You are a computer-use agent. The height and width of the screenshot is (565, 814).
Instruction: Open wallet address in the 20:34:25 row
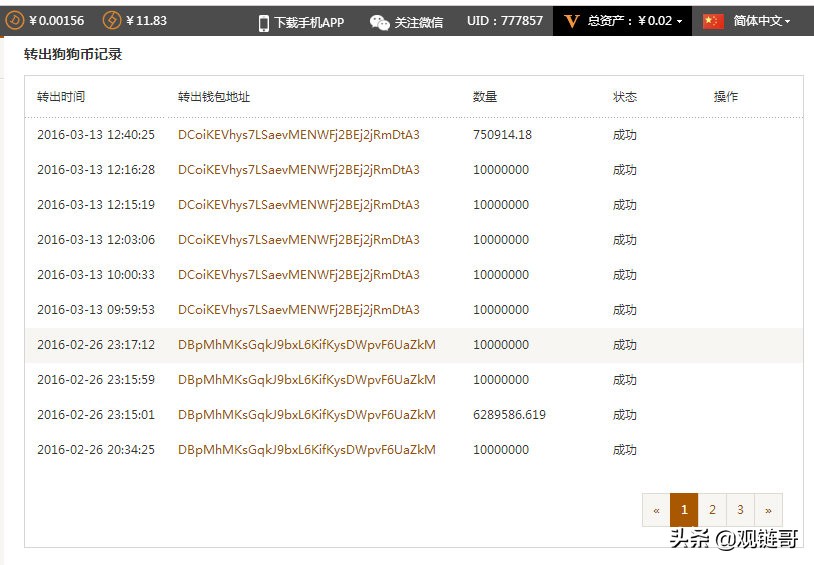click(x=307, y=450)
